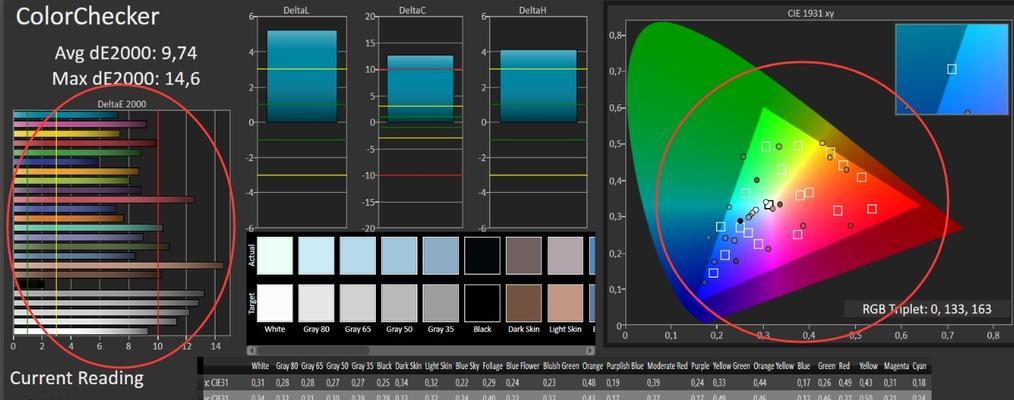
Task: Click the Orange Yellow column header
Action: point(773,366)
